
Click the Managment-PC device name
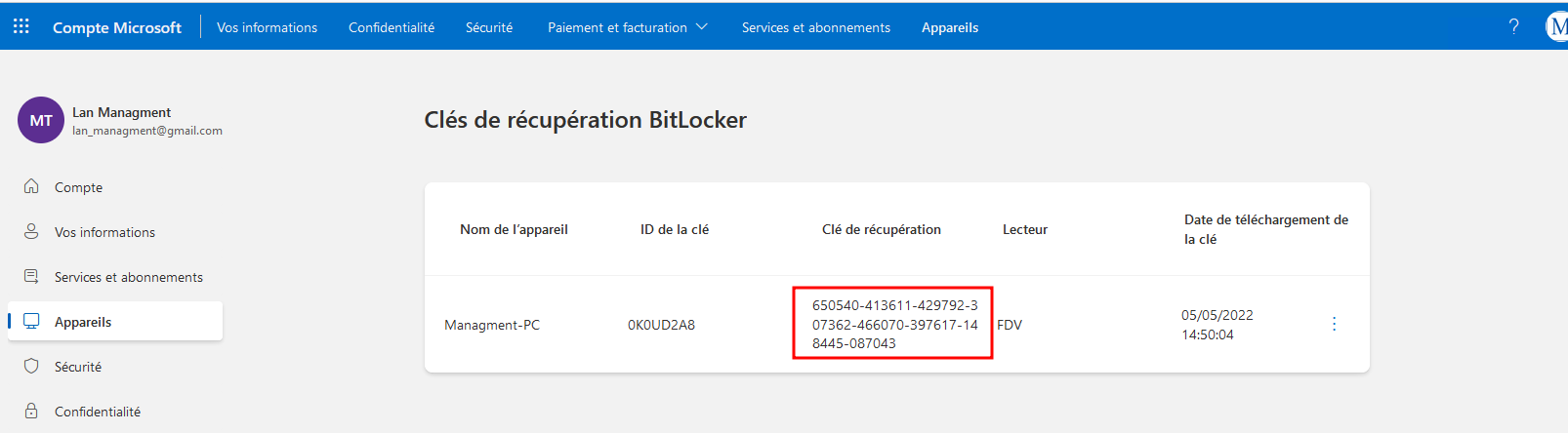click(492, 325)
